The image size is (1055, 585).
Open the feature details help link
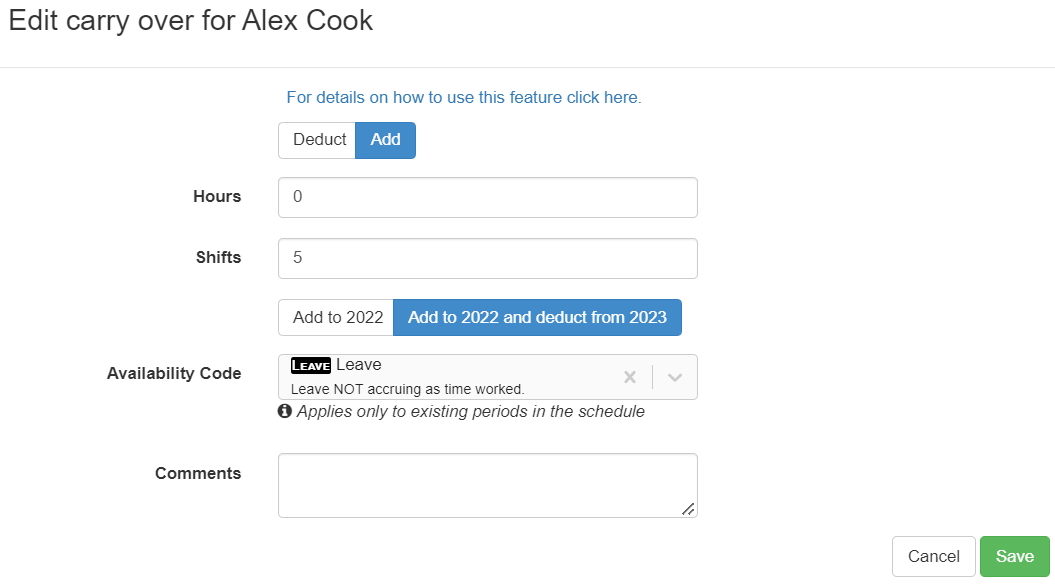click(x=464, y=98)
